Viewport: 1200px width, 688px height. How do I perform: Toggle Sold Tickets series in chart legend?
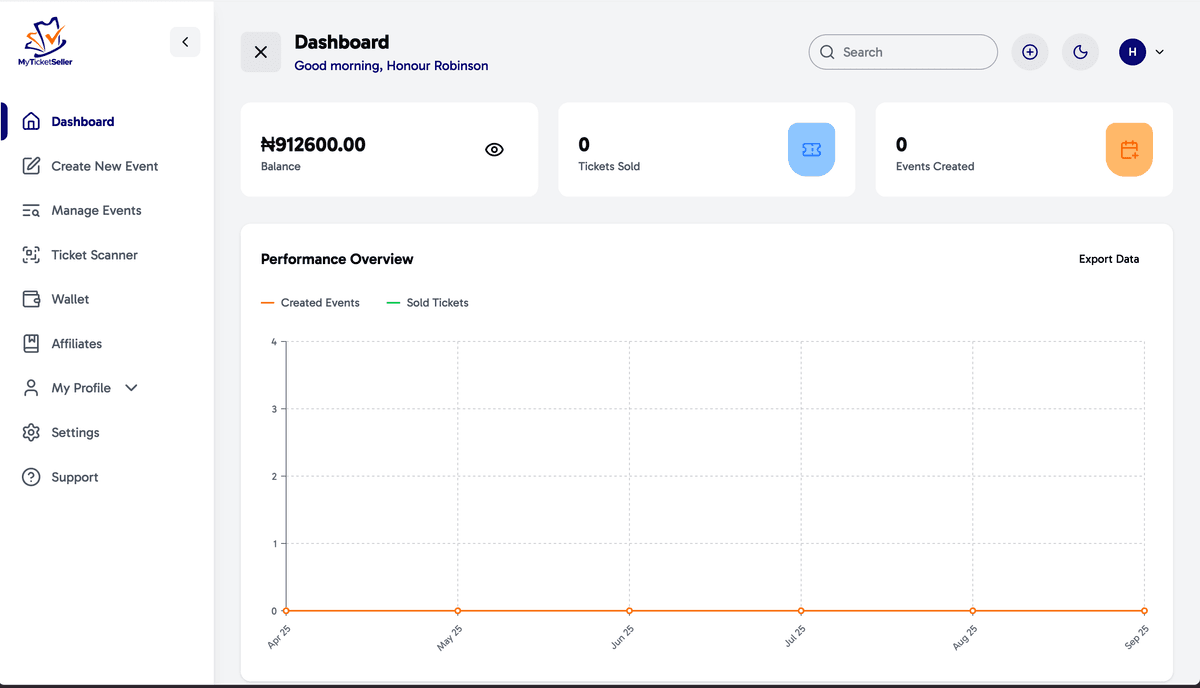[x=427, y=303]
